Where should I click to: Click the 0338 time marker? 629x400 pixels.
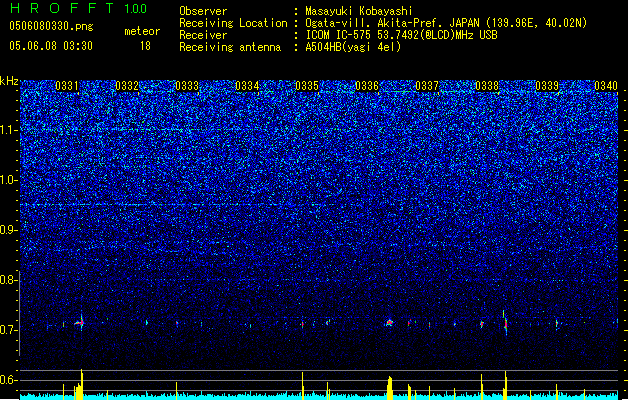(x=487, y=86)
